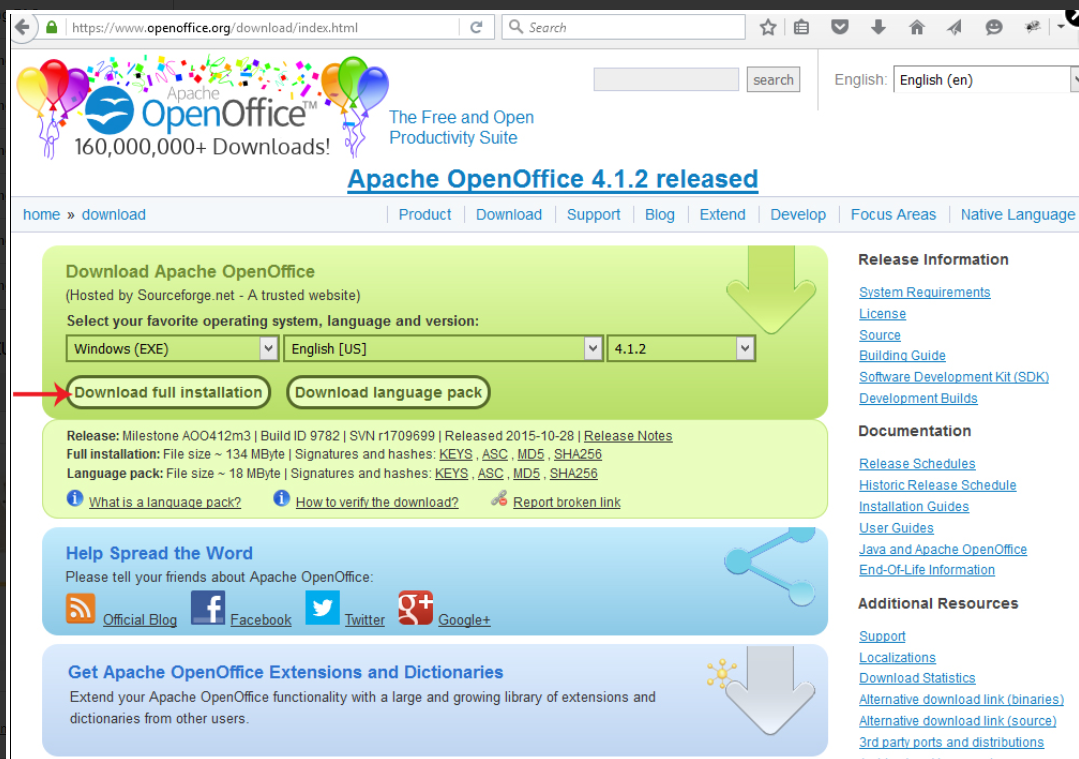Click the Facebook logo icon

click(x=208, y=607)
